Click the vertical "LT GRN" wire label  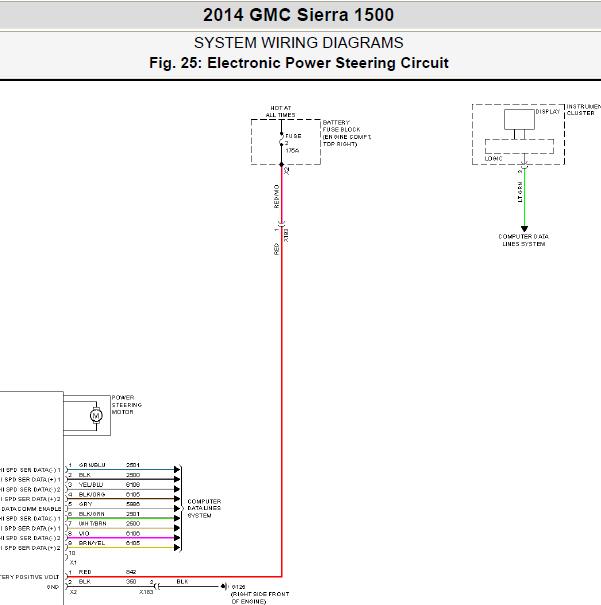click(520, 192)
